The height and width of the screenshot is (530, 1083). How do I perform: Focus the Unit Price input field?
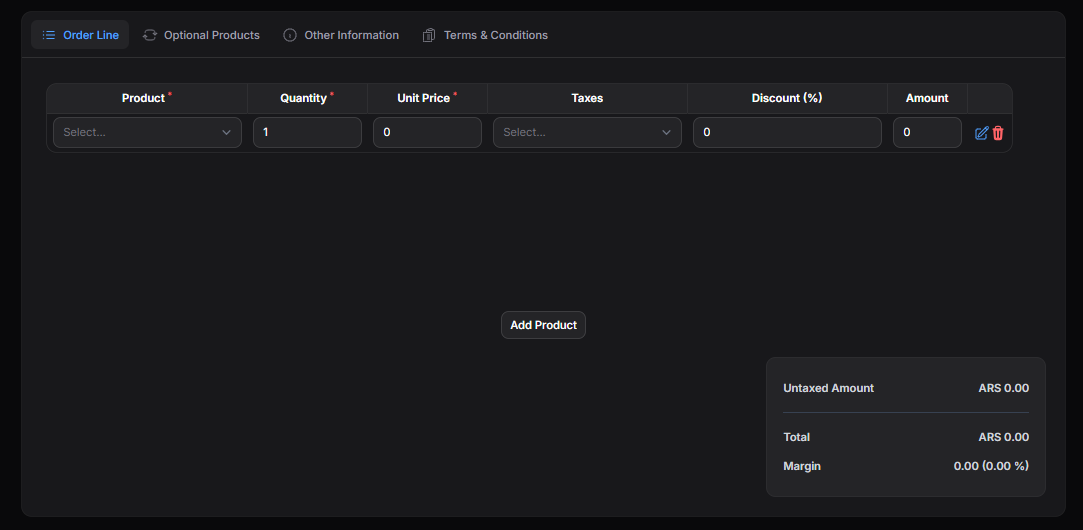(x=428, y=132)
